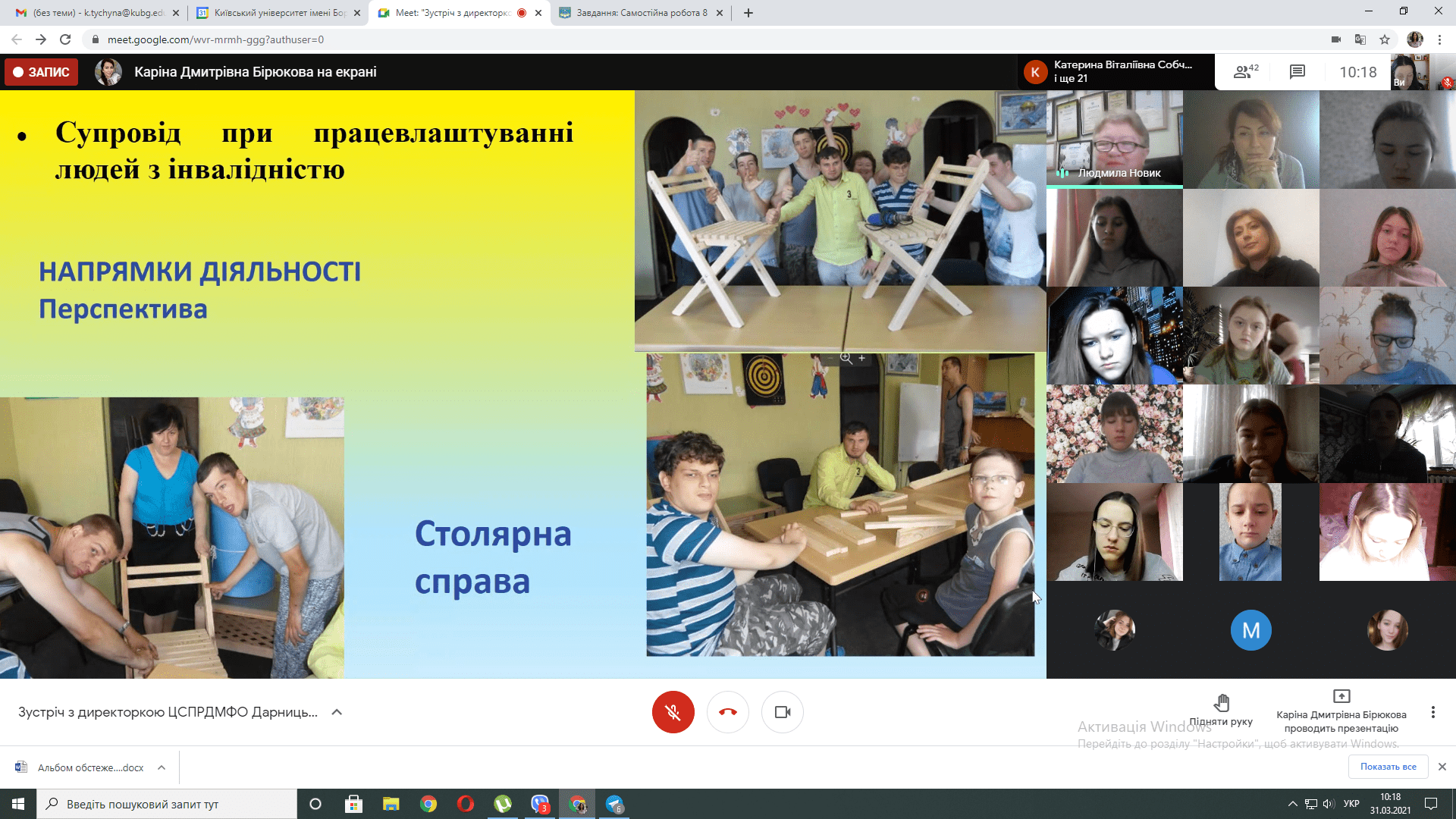Bookmark this page with star icon

pos(1385,39)
